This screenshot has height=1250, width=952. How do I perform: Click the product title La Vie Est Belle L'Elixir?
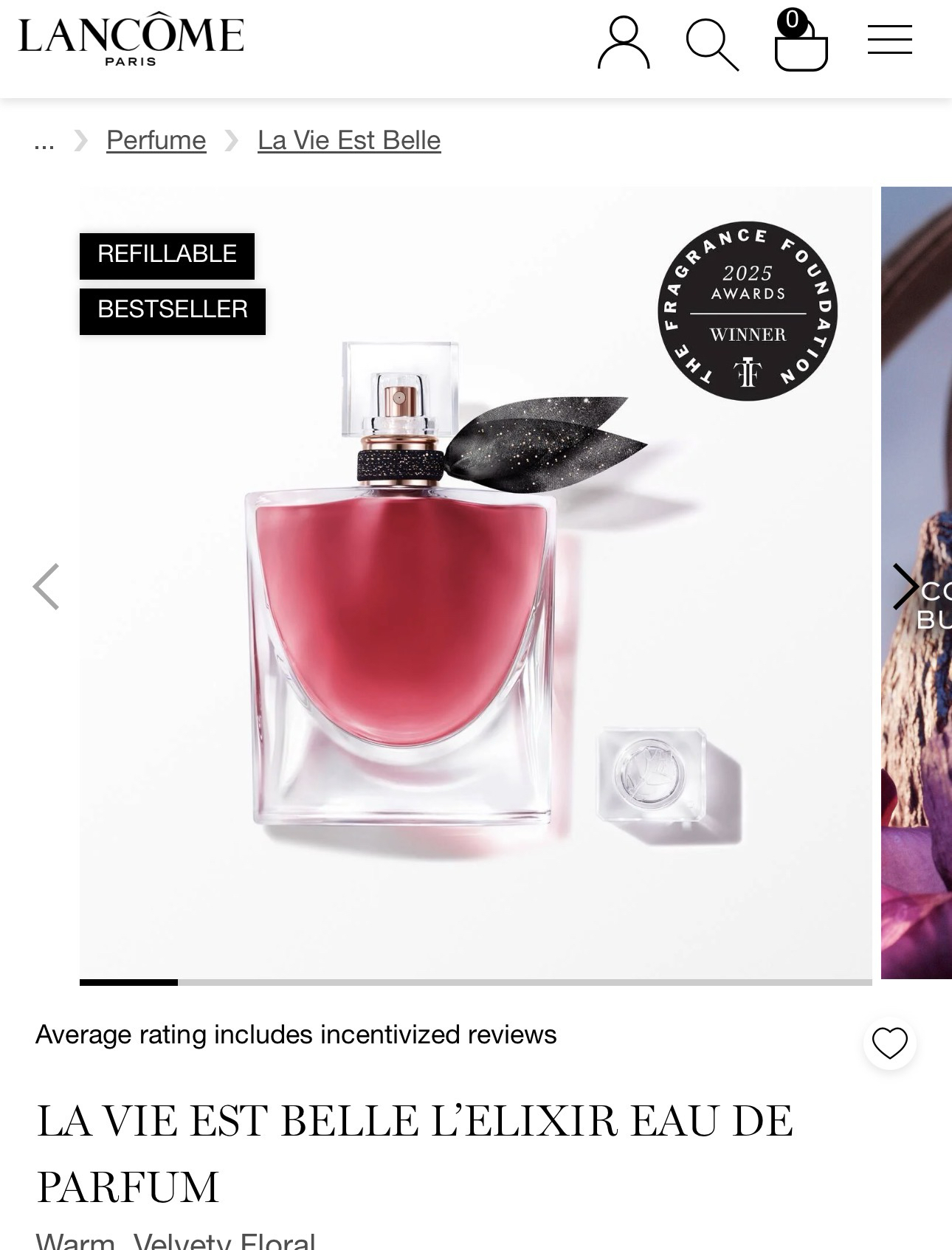click(x=415, y=1153)
